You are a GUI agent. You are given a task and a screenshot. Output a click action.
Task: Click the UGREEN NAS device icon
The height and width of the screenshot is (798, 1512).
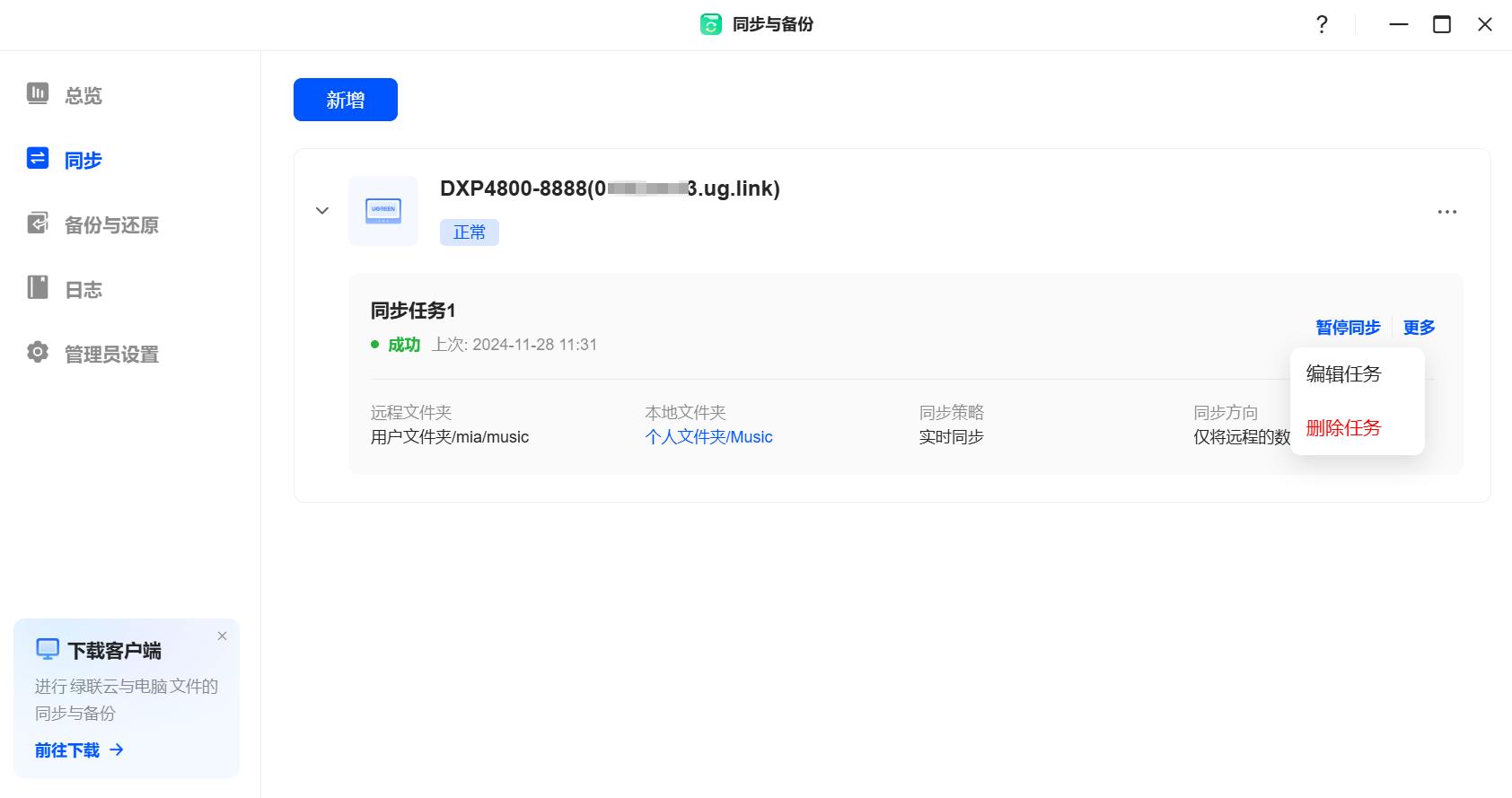383,211
